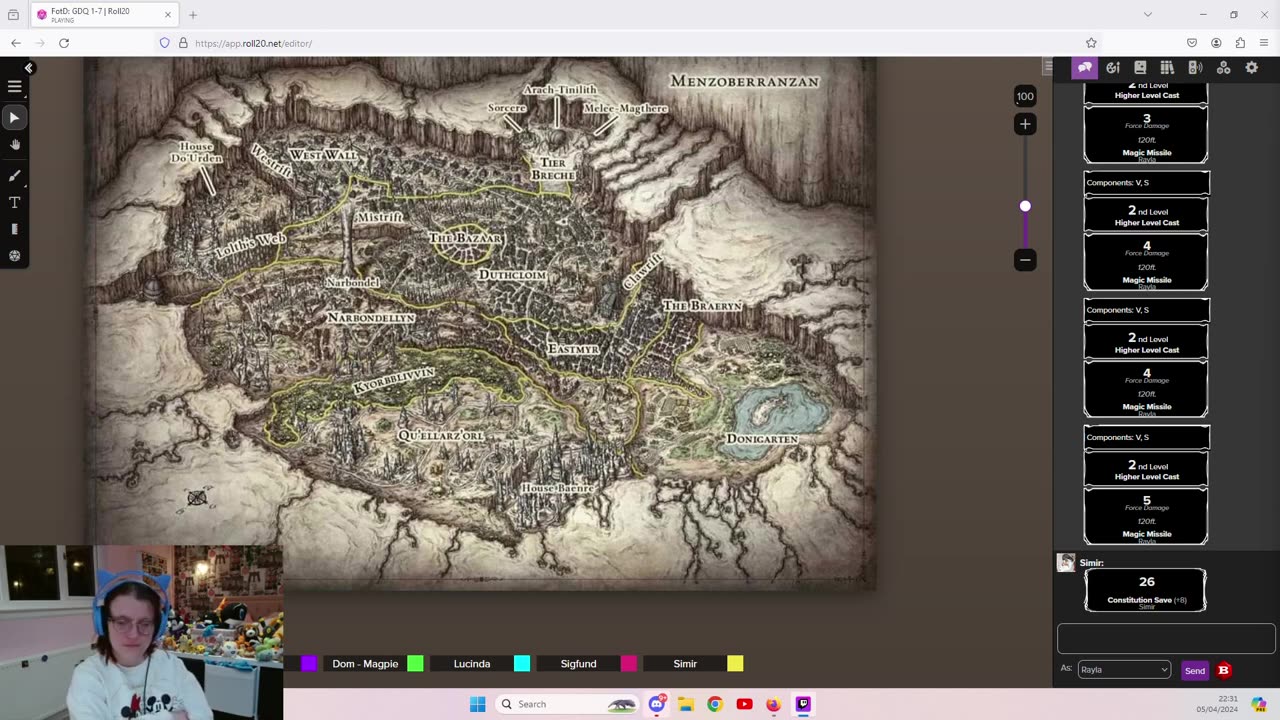Bookmark this page with star icon
1280x720 pixels.
click(1091, 43)
